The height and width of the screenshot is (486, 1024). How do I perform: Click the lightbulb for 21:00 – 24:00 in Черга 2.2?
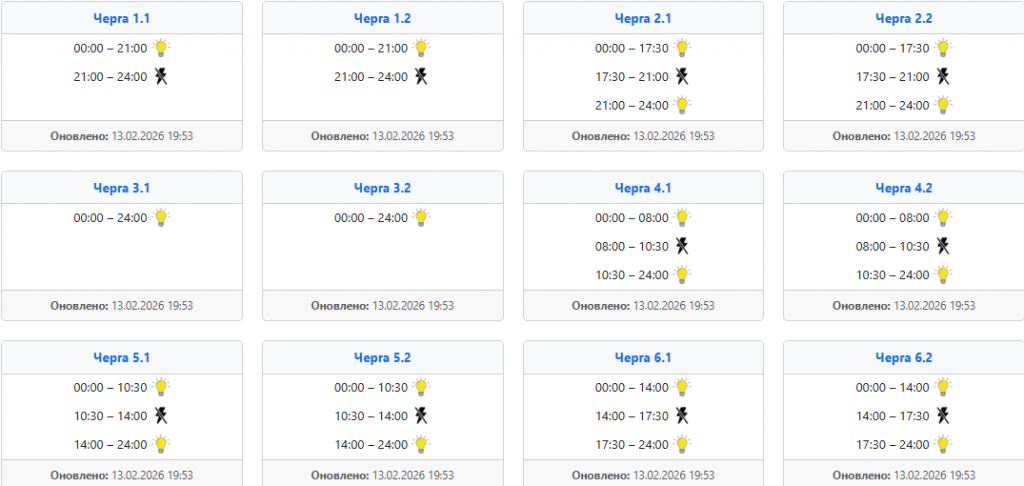pos(943,105)
